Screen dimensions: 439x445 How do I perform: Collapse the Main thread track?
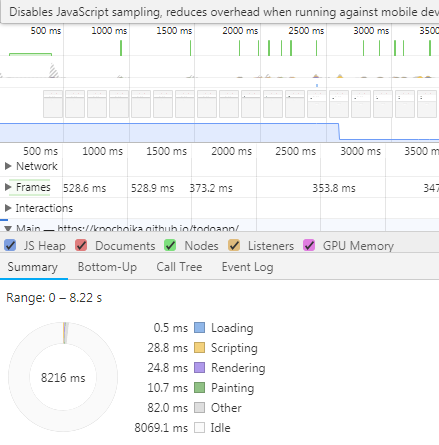click(x=8, y=228)
